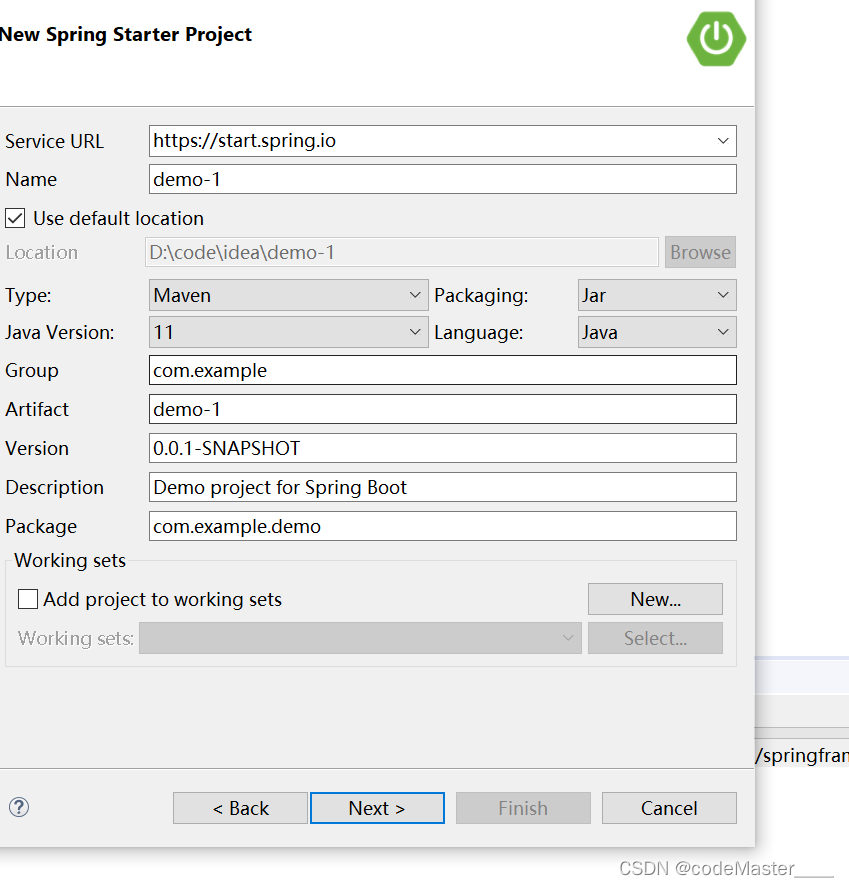Click the /springfran text in background window

802,756
